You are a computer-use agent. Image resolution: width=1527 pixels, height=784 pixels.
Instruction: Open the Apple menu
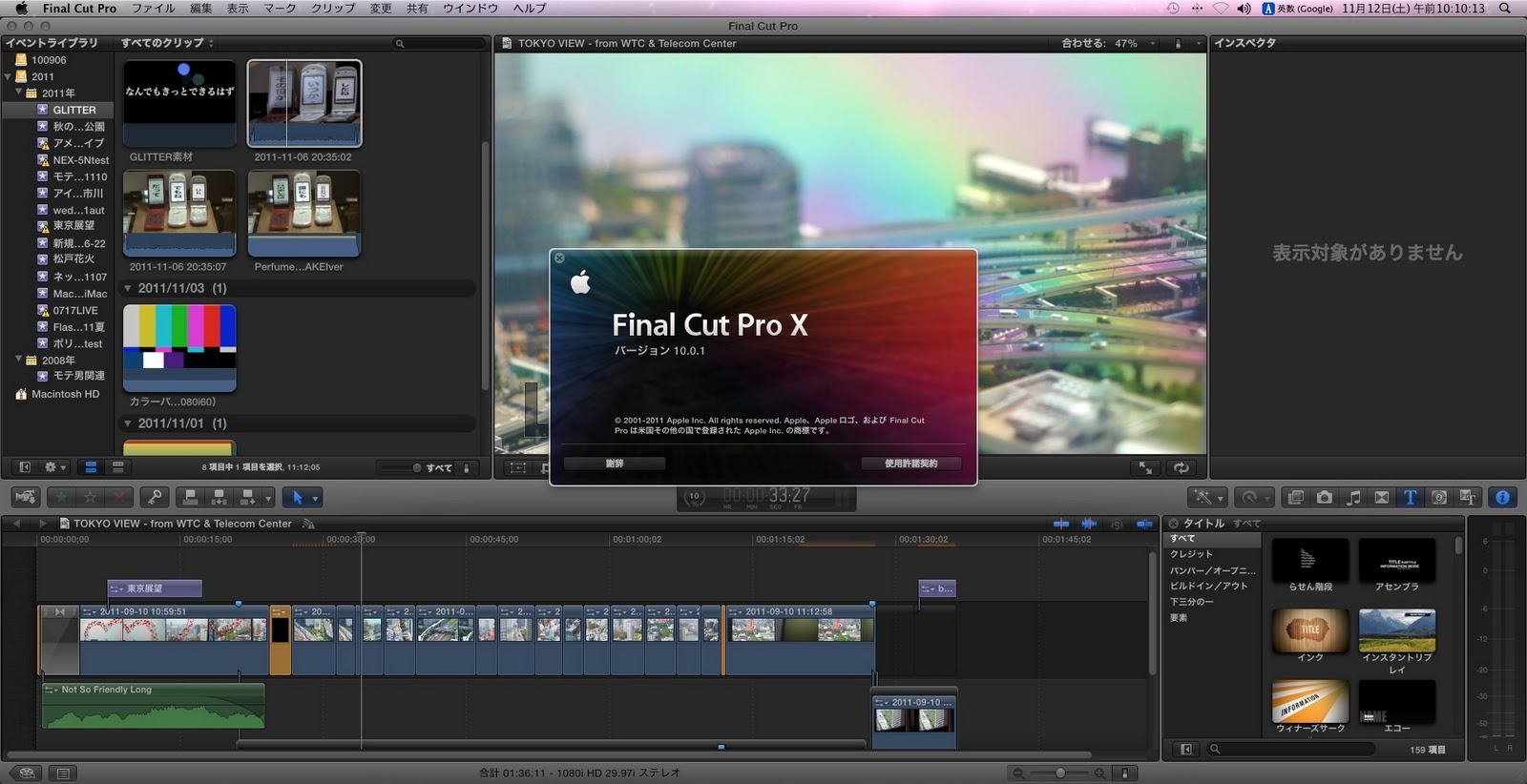(x=21, y=9)
